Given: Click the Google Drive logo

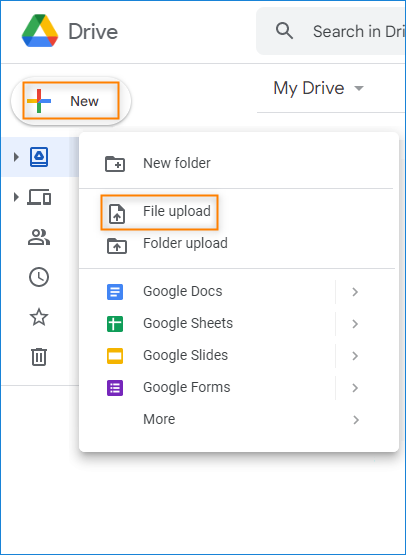Looking at the screenshot, I should point(40,31).
